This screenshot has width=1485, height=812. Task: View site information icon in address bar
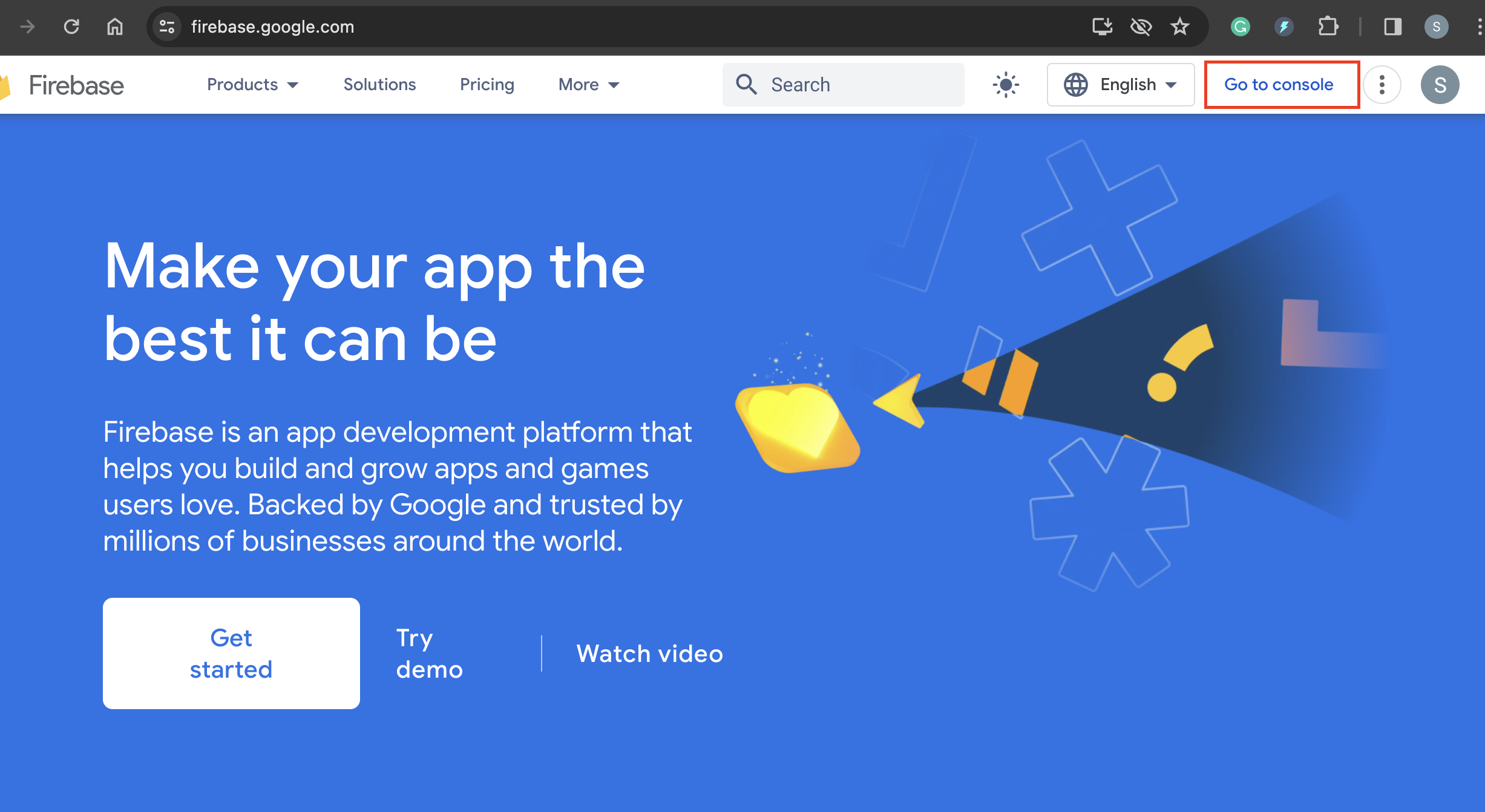coord(166,27)
